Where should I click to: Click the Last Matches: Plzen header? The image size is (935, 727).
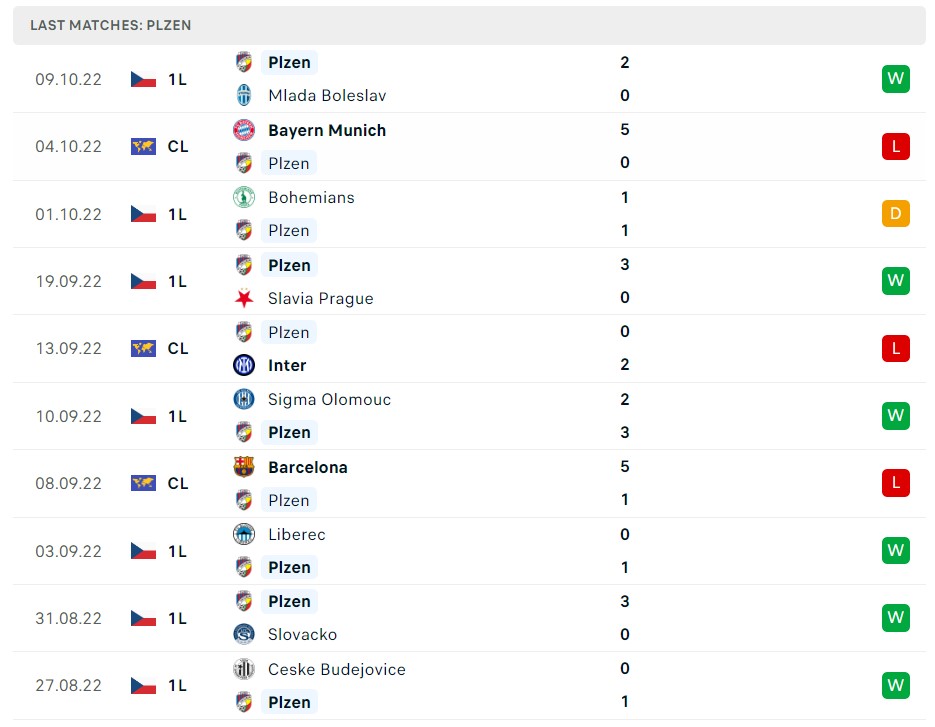tap(111, 25)
